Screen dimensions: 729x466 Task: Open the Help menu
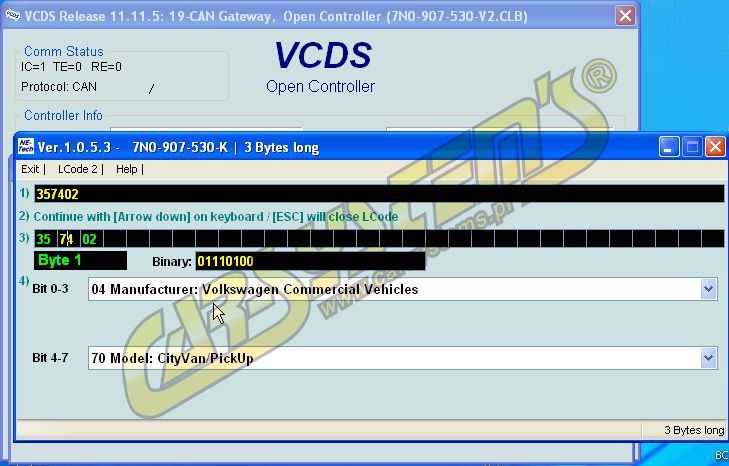point(127,169)
